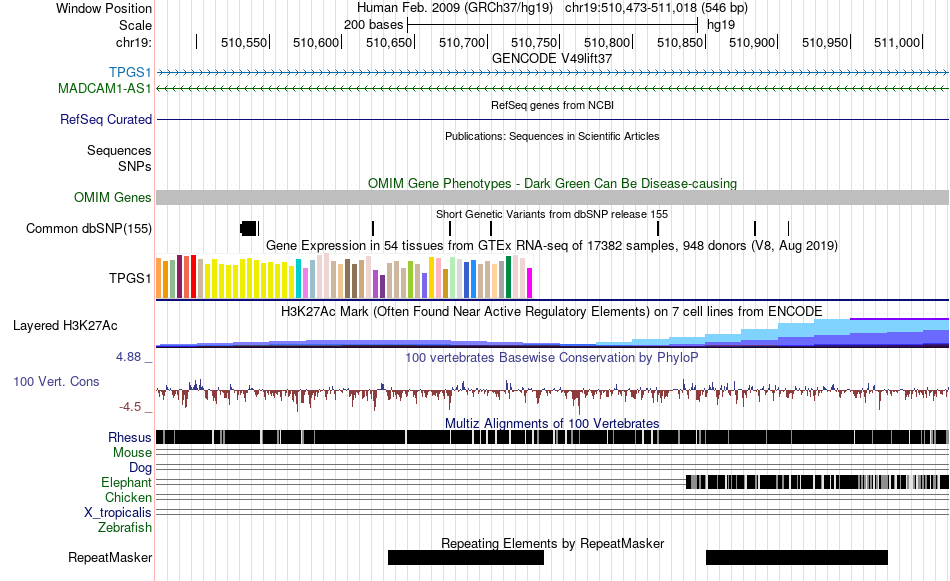Click the 100 Vert. Cons track label
950x581 pixels.
pos(56,382)
